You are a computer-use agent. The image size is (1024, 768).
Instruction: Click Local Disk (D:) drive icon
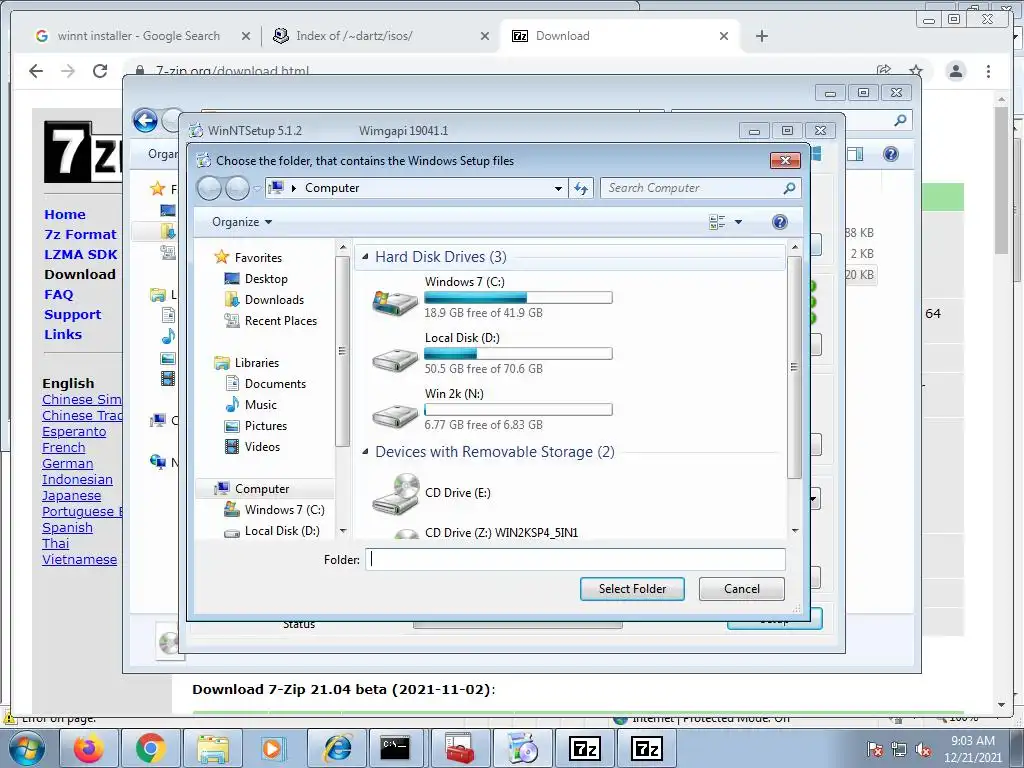point(395,359)
